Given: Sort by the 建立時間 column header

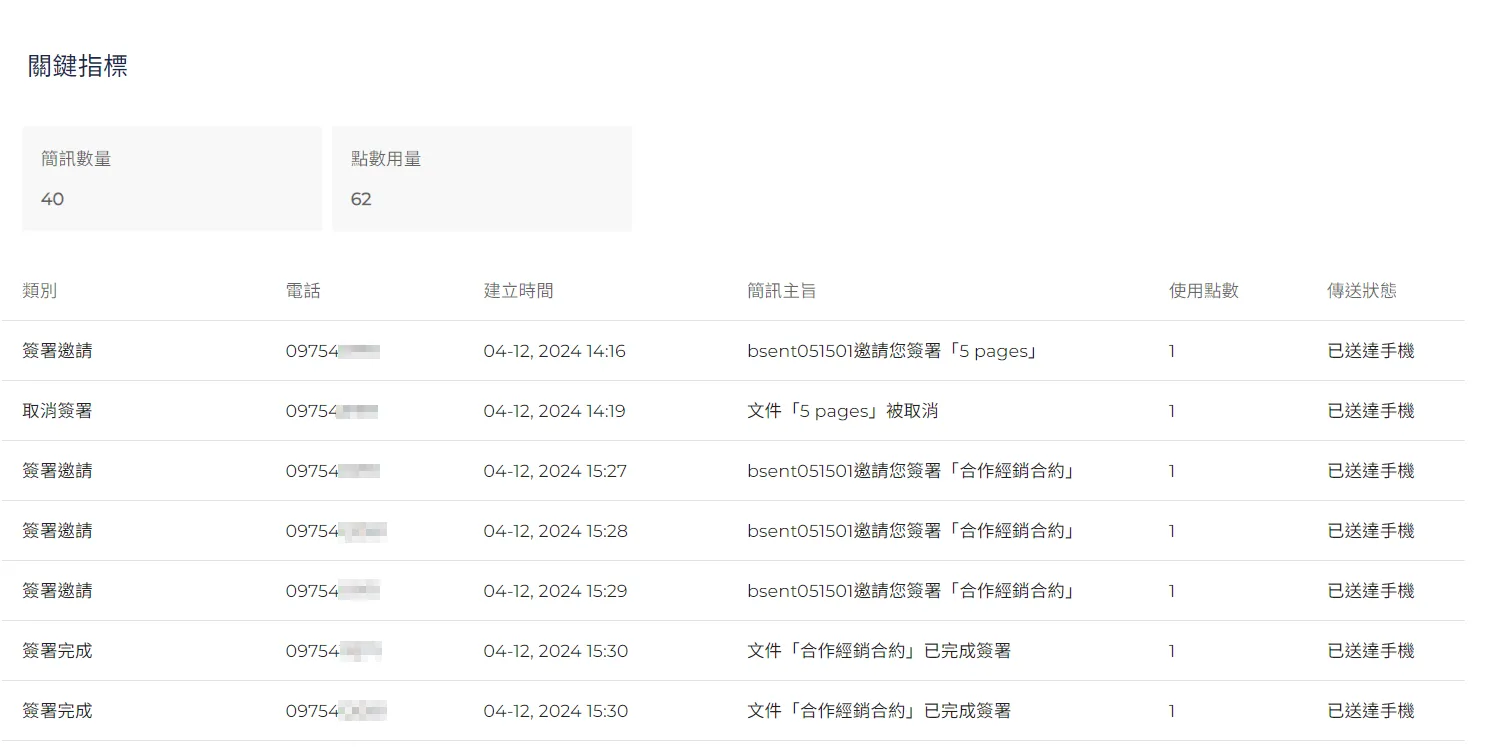Looking at the screenshot, I should [x=518, y=291].
